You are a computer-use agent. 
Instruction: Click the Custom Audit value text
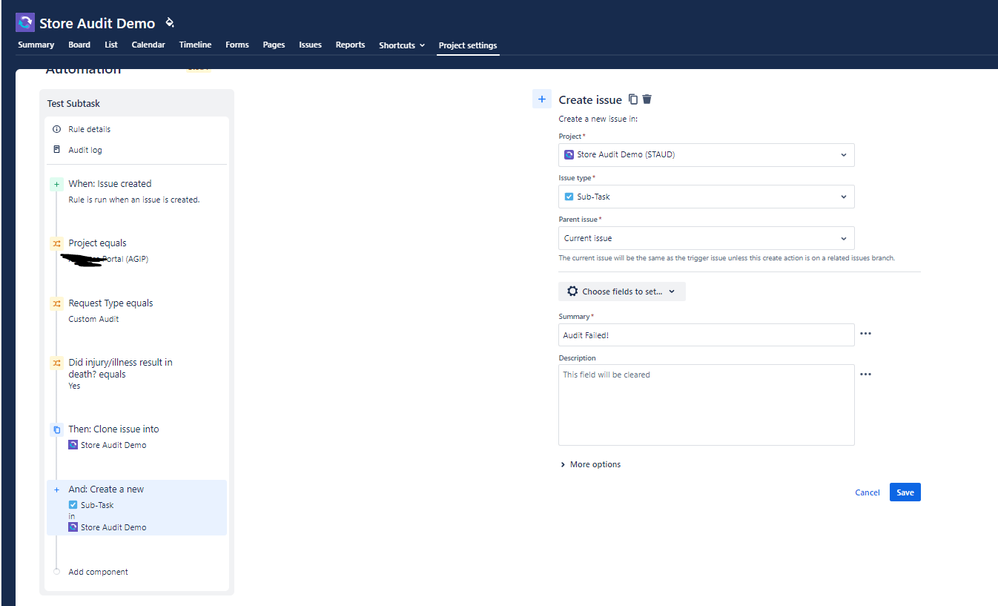pos(94,319)
